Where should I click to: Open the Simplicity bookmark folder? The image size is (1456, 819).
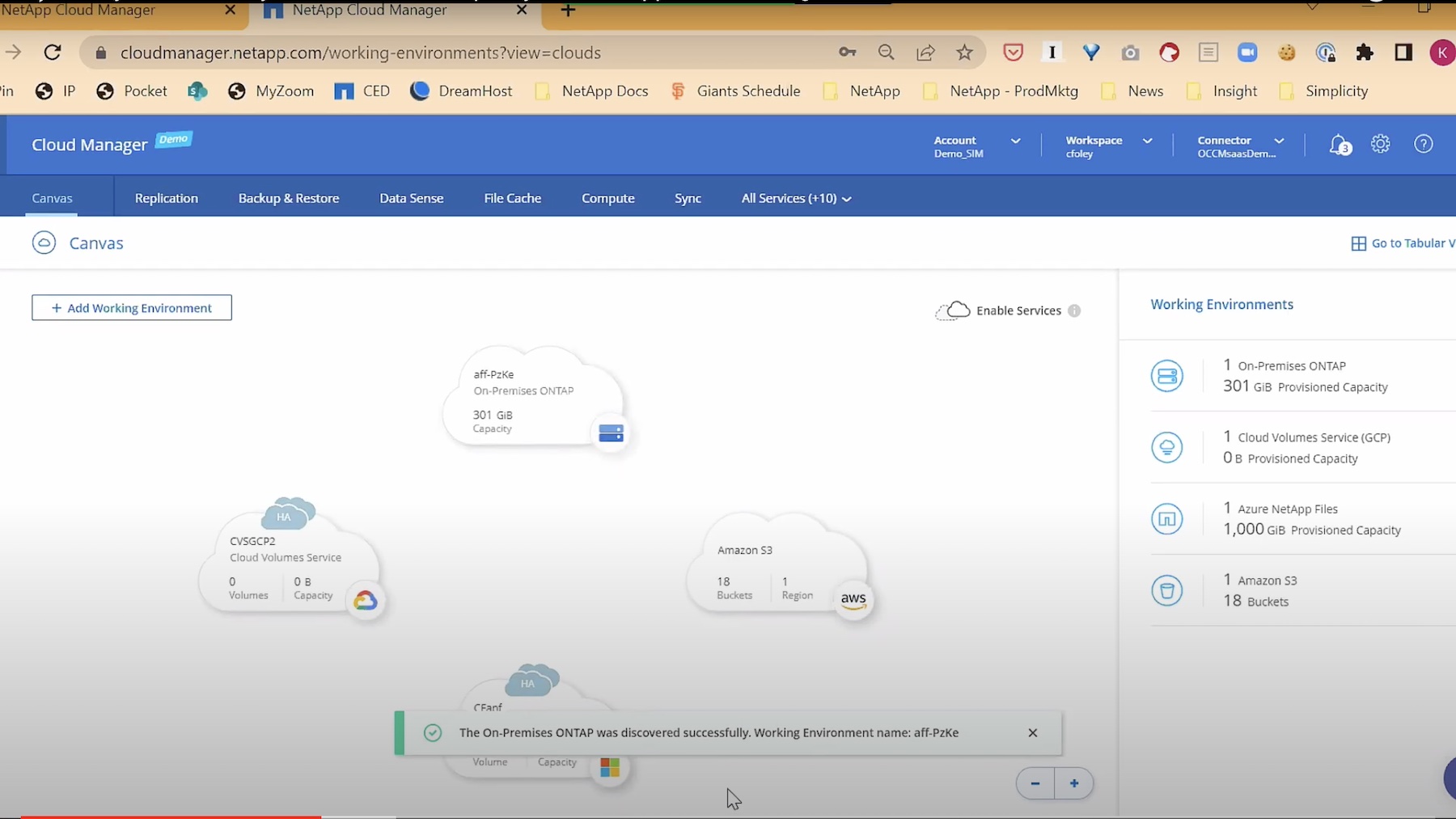point(1323,91)
